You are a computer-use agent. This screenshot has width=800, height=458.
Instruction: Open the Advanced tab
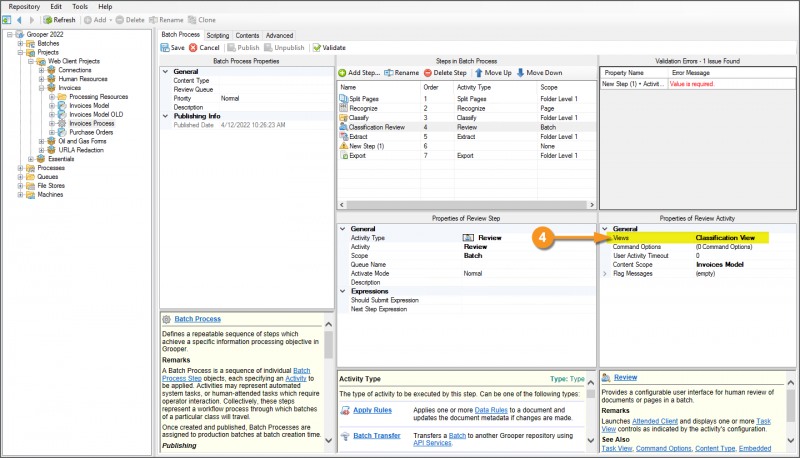click(x=279, y=35)
